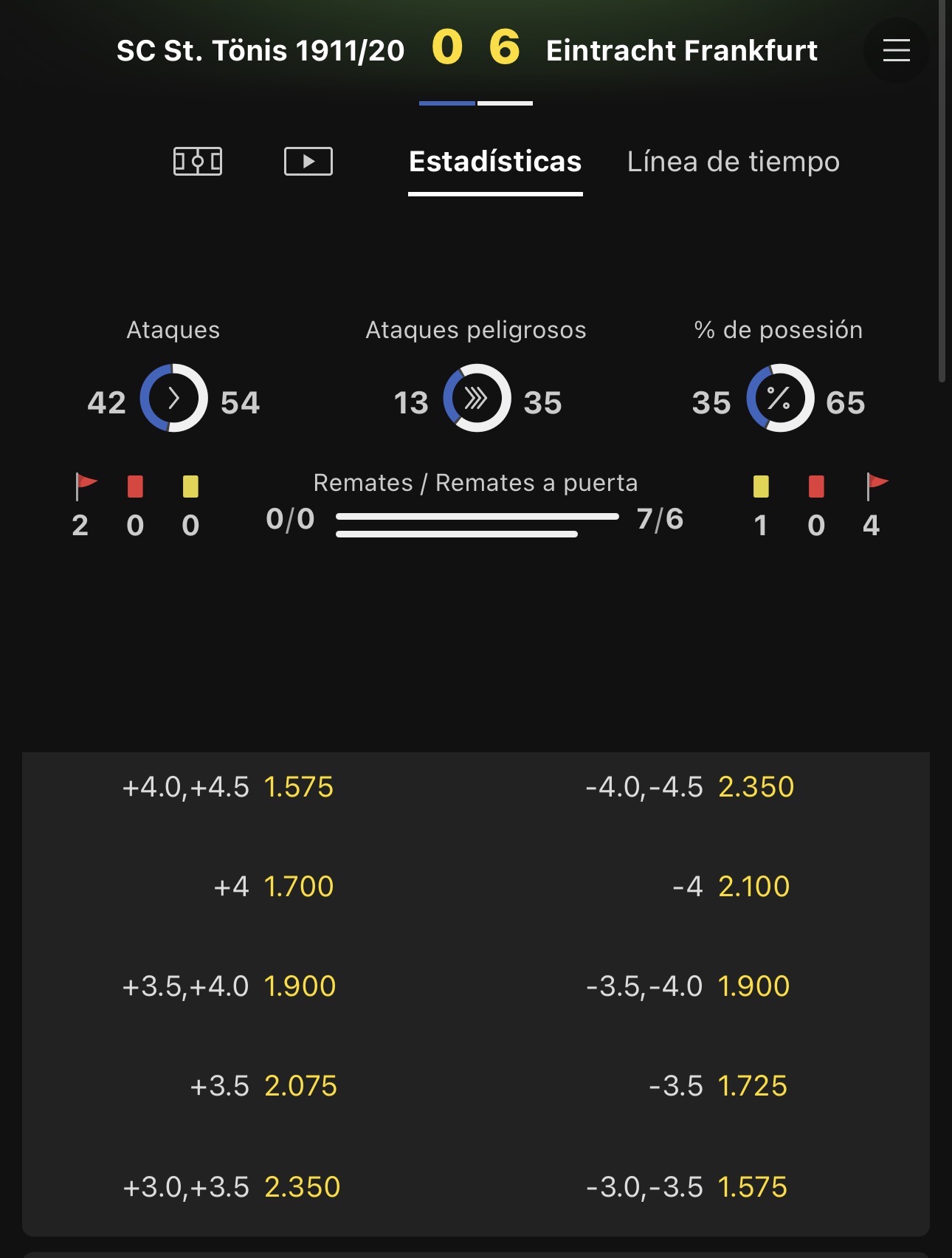Select the -3.5,-4.0 handicap at 1.900
The width and height of the screenshot is (952, 1258).
point(688,986)
